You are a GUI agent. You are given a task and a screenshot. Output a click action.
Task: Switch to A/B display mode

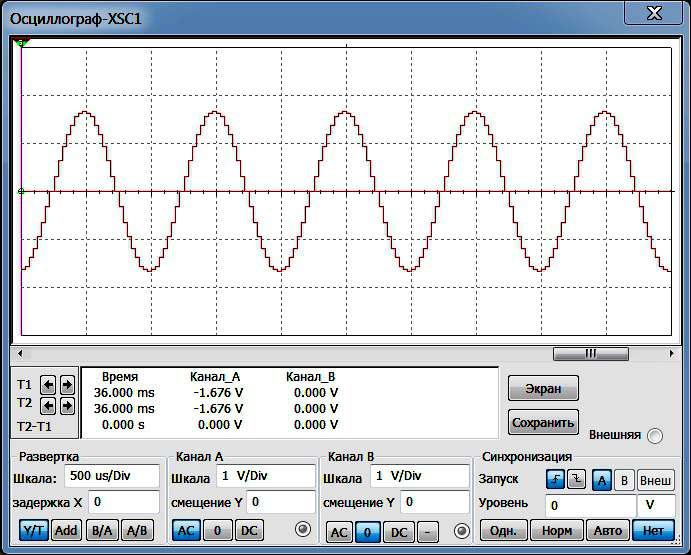[x=137, y=531]
